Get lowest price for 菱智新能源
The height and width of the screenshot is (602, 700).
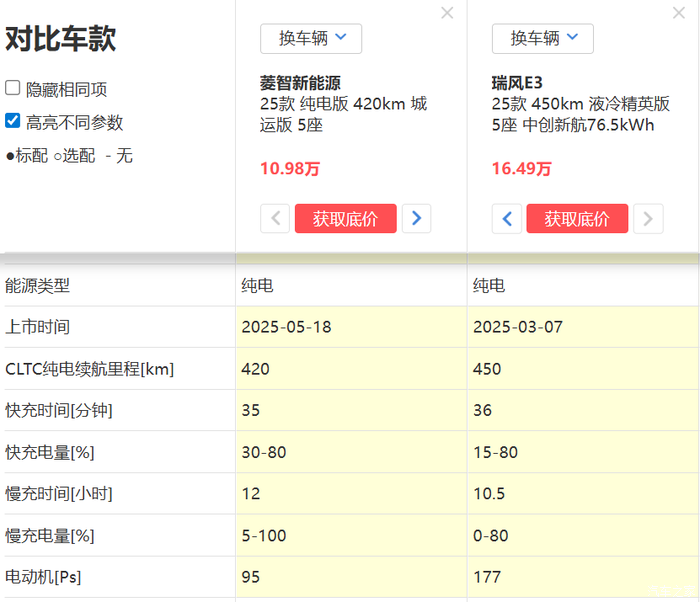click(345, 219)
